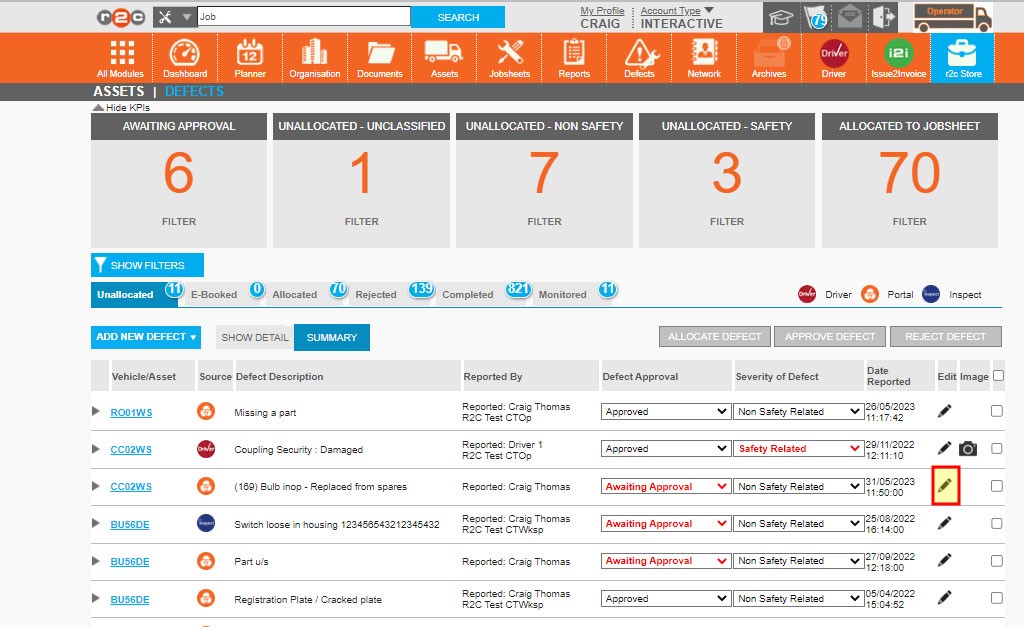Click the SHOW FILTERS button

[x=147, y=265]
